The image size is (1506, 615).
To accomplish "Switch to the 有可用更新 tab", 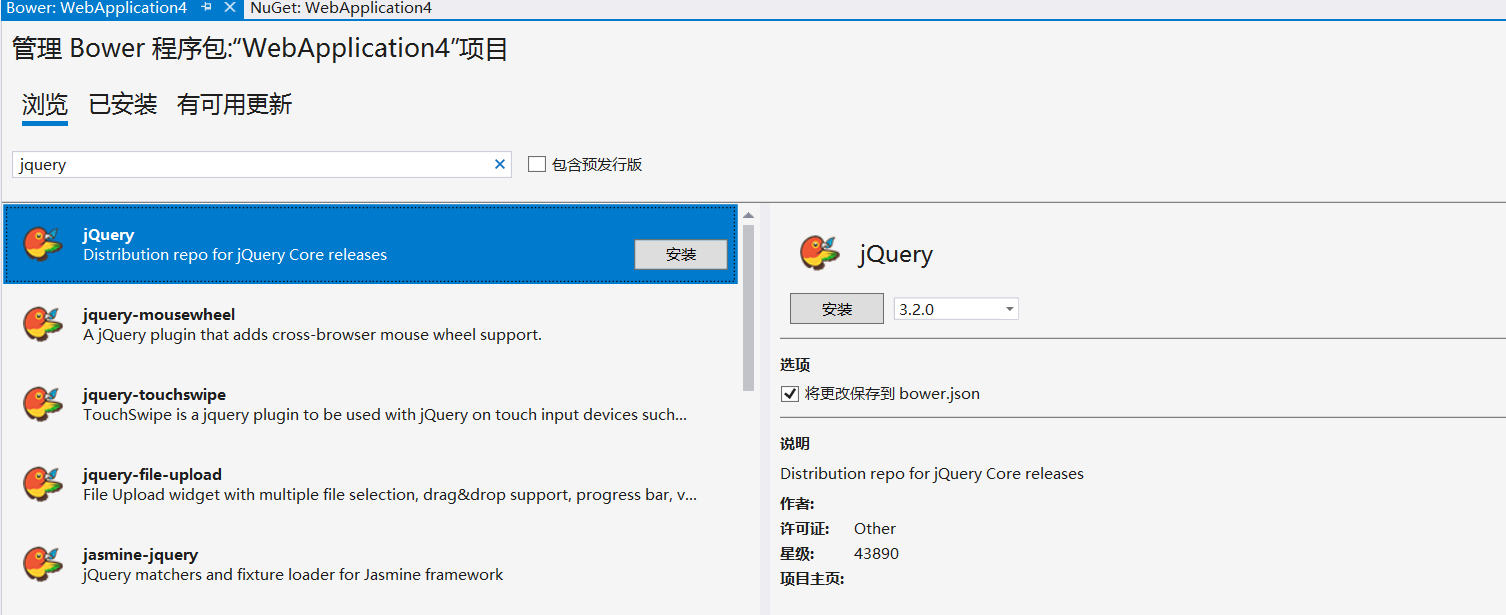I will coord(234,105).
